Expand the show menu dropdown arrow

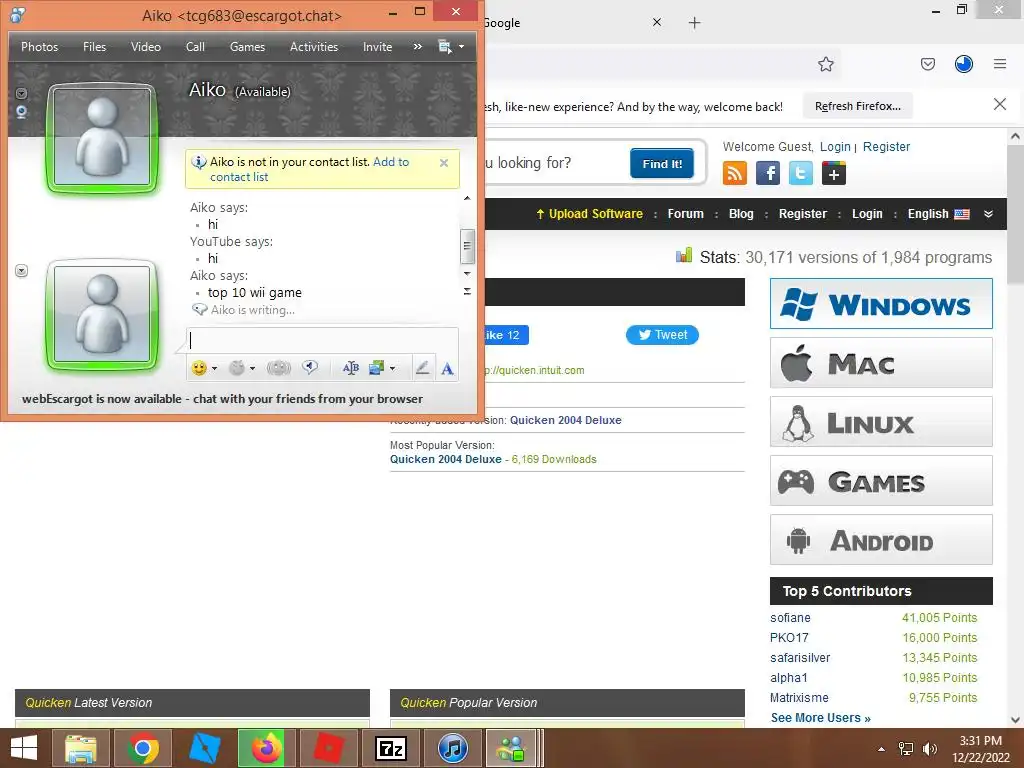coord(462,47)
